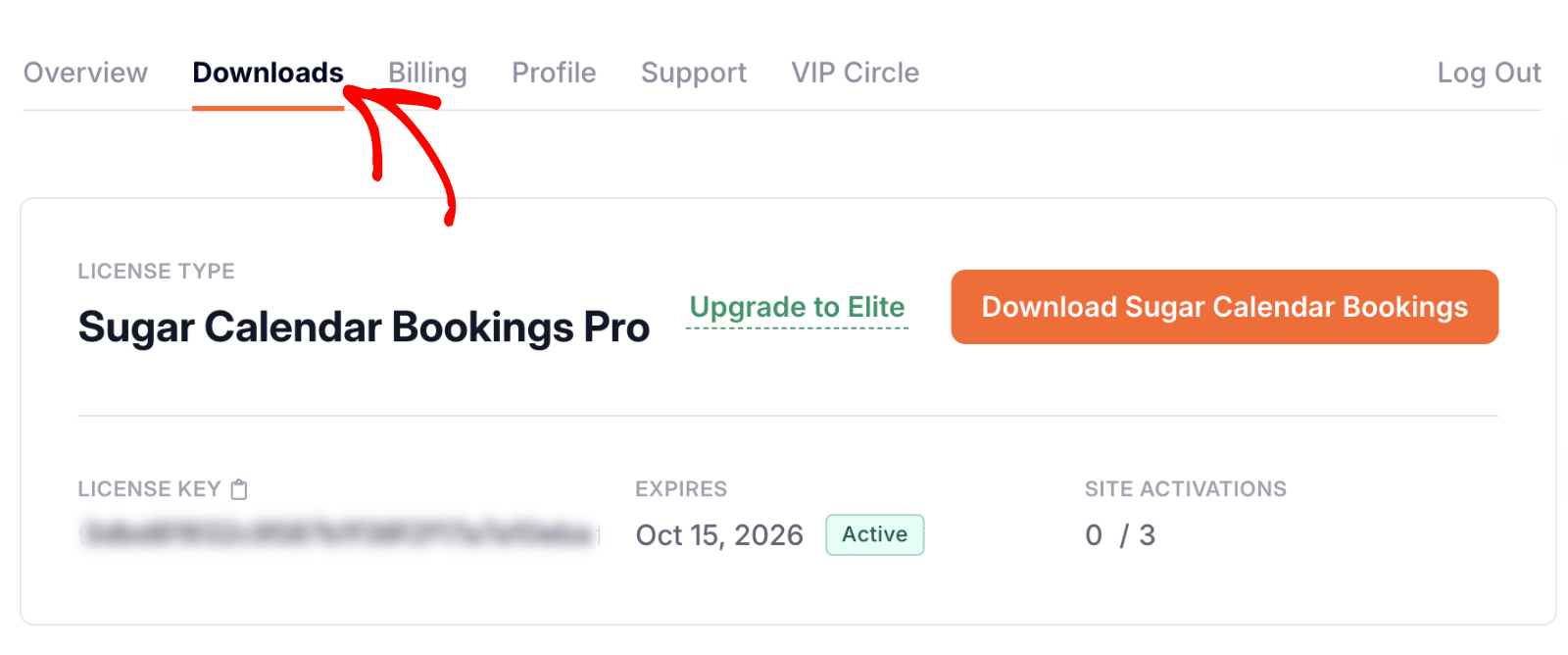Open the Billing section
Screen dimensions: 1568x655
click(427, 73)
